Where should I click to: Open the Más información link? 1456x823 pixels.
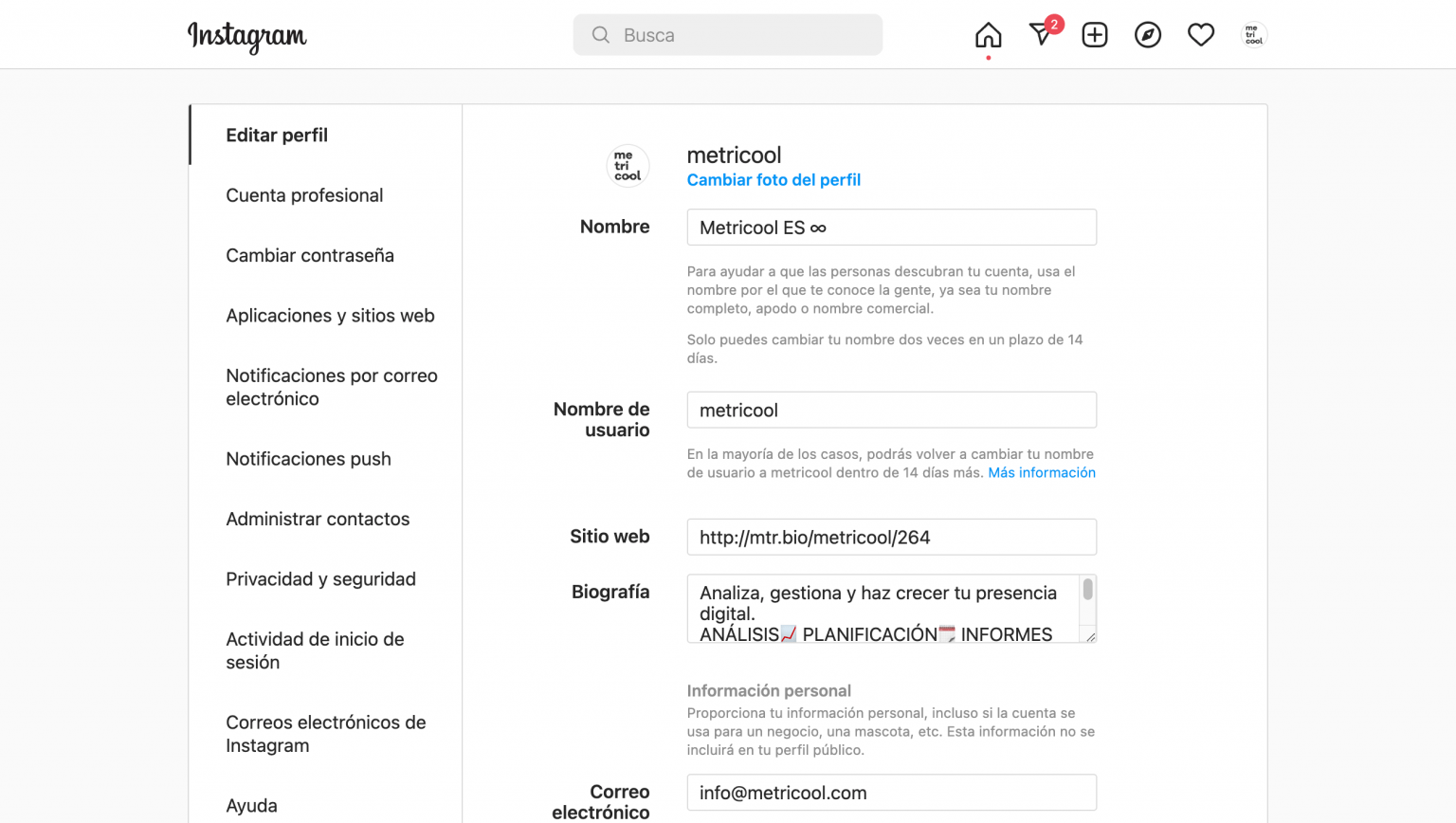point(1042,472)
